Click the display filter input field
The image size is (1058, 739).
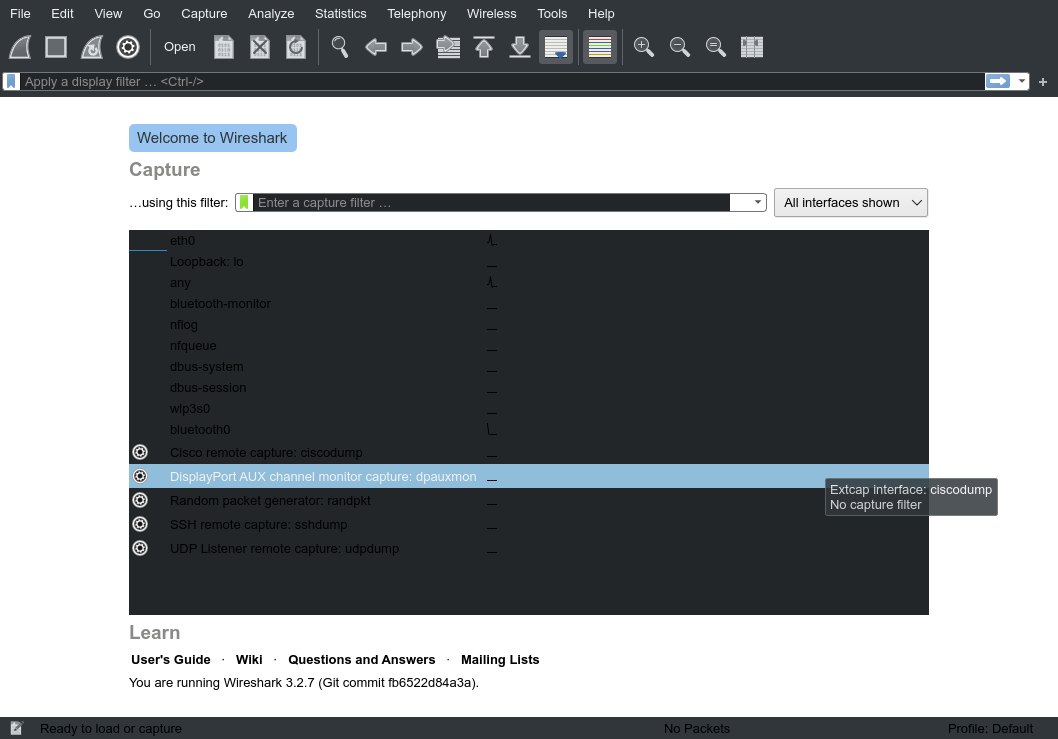click(x=502, y=82)
